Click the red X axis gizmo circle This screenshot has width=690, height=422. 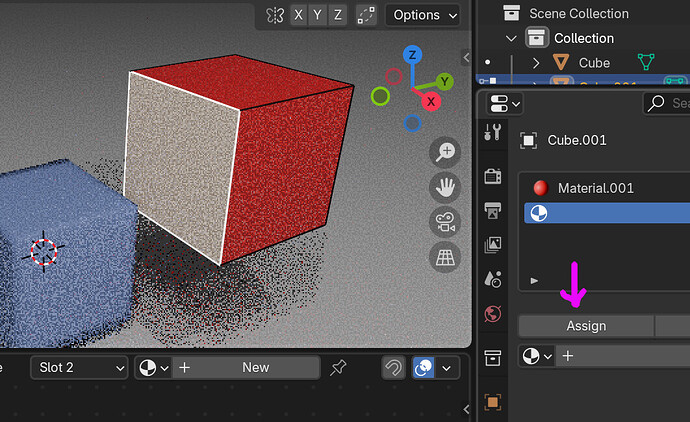[x=431, y=102]
